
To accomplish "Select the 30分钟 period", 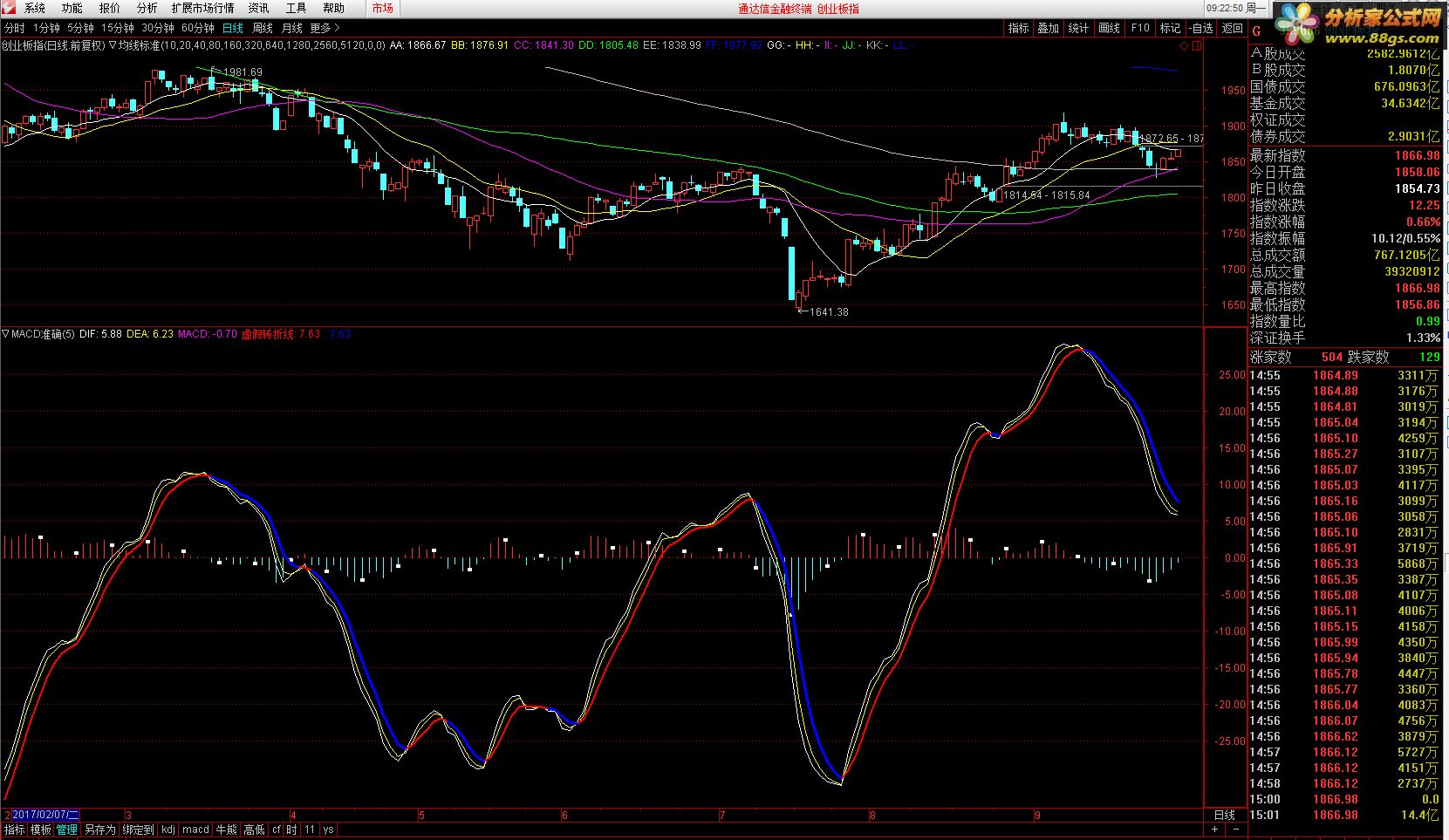I will pyautogui.click(x=158, y=28).
